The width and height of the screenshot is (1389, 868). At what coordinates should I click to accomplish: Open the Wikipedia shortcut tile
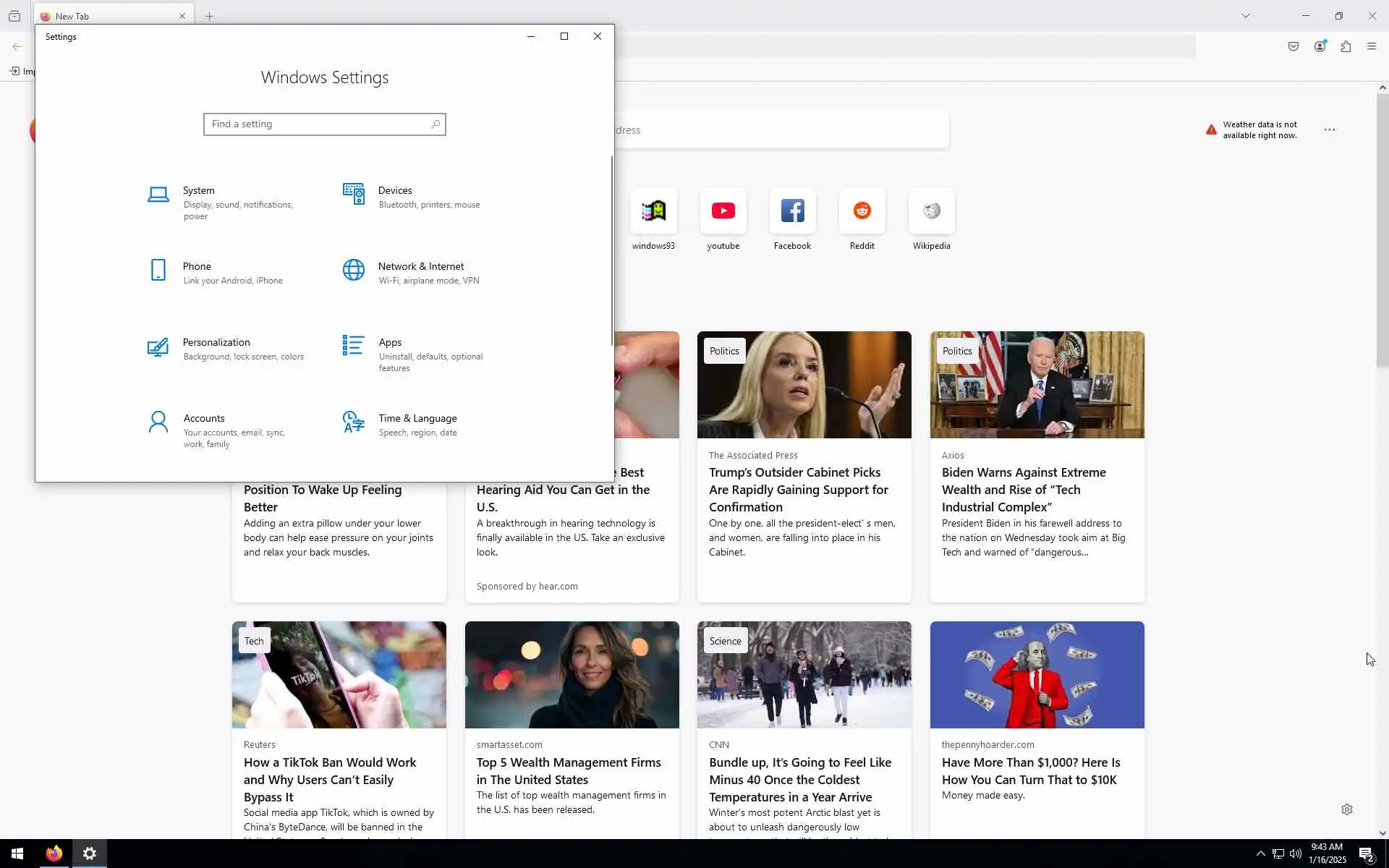(931, 211)
